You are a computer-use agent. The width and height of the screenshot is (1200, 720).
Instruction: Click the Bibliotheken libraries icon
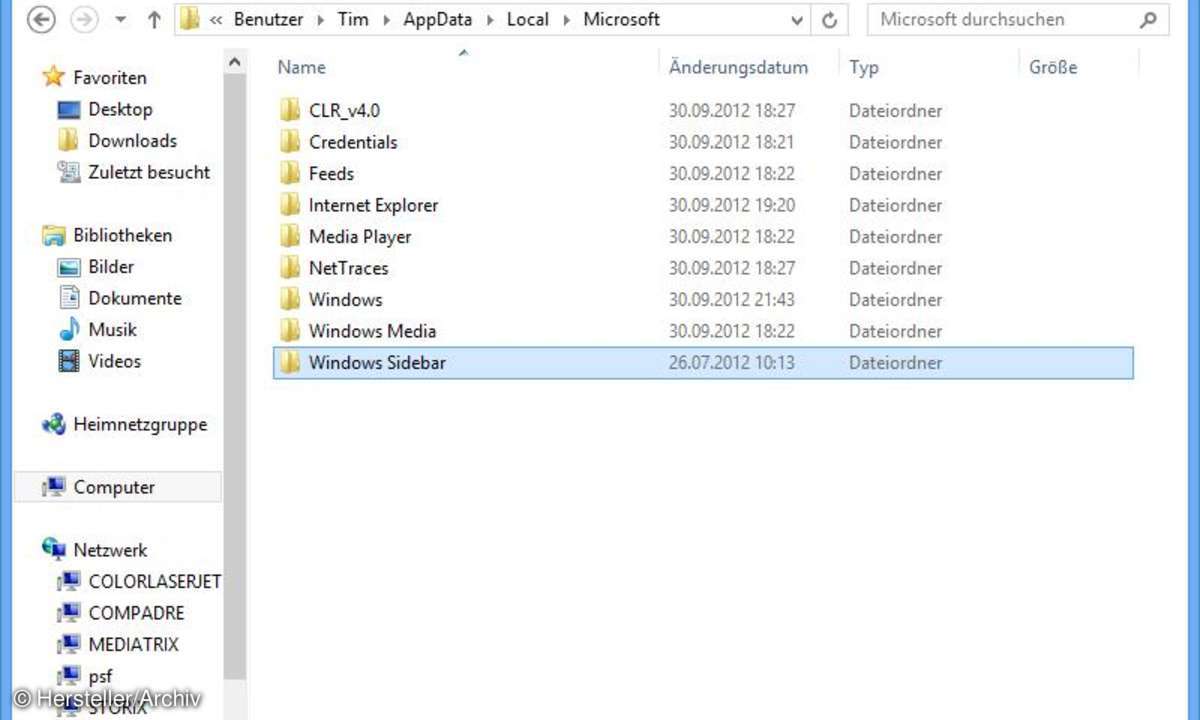(x=53, y=236)
